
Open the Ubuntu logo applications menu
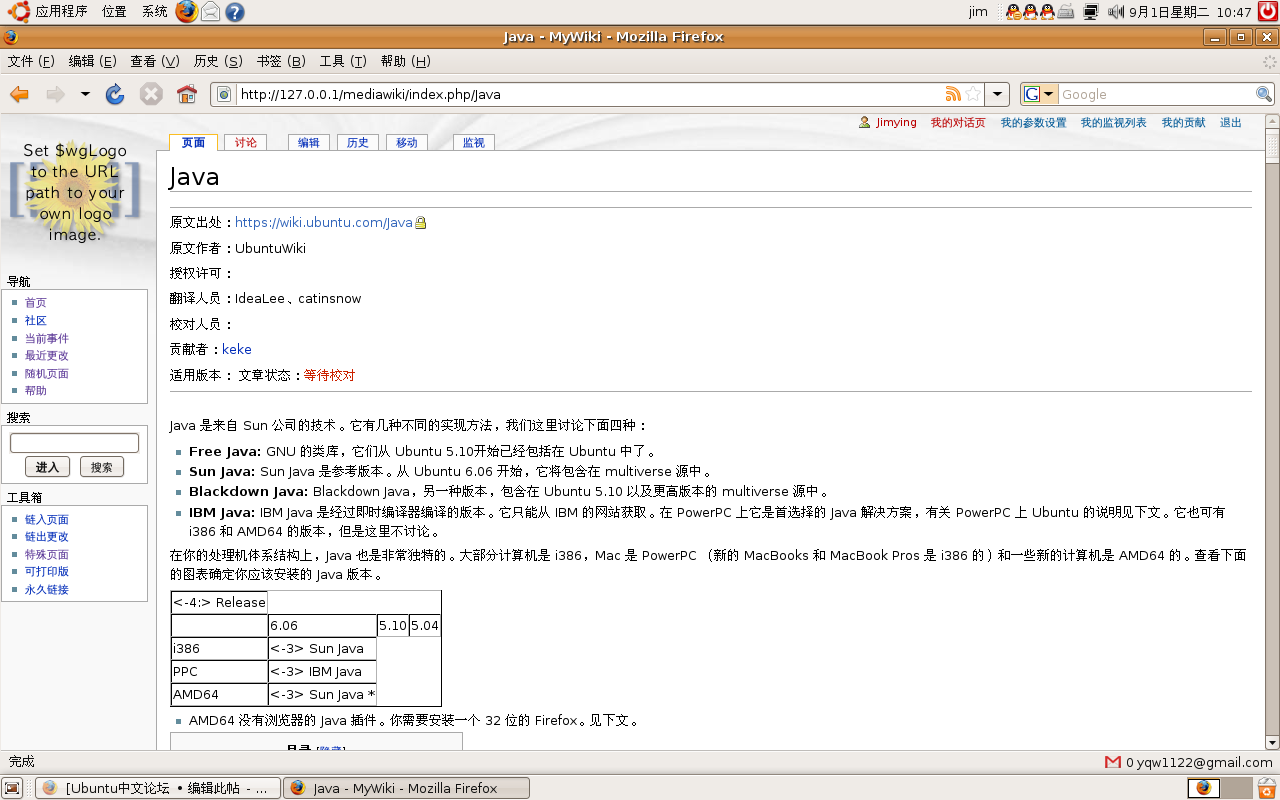tap(18, 12)
